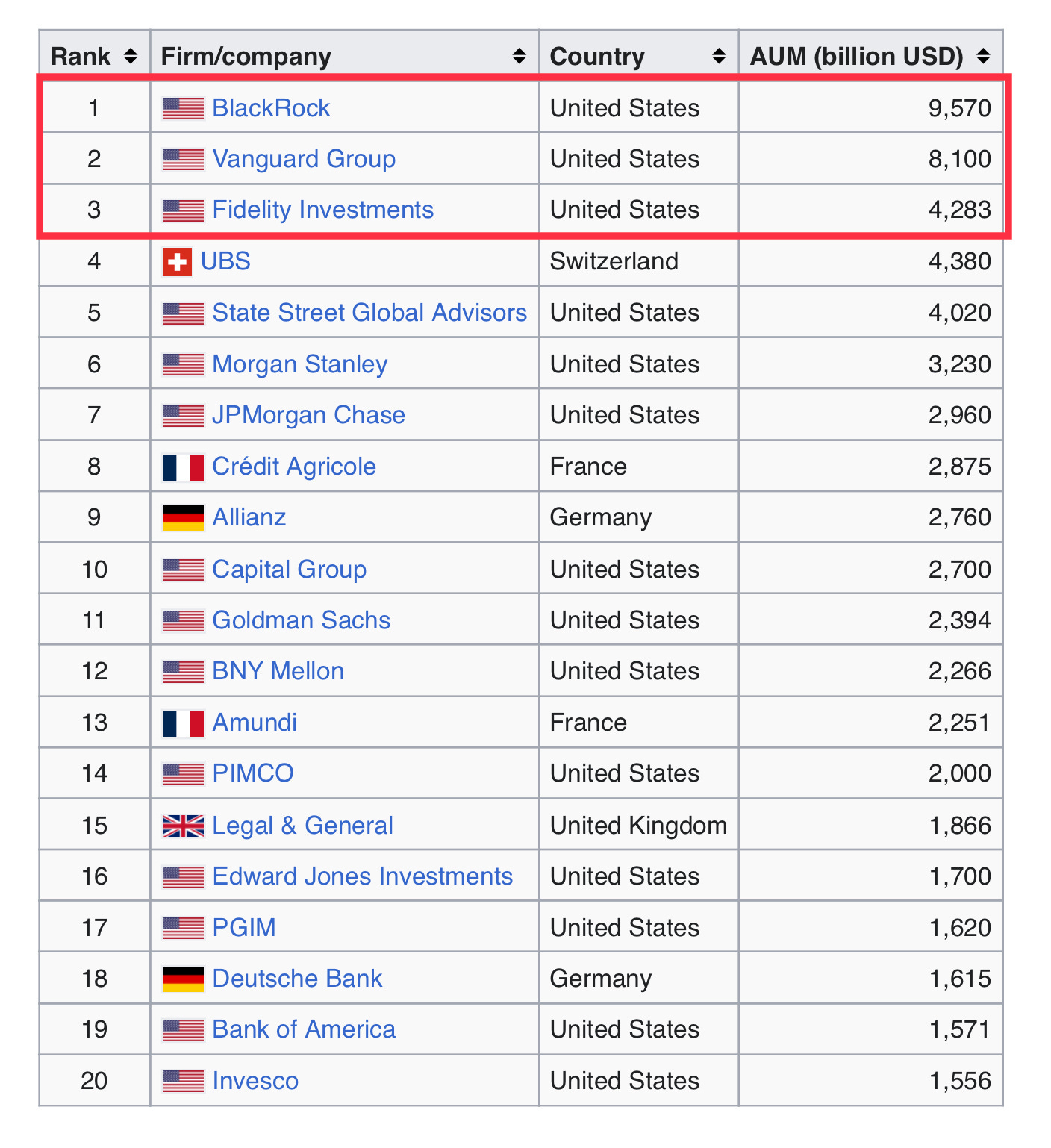Sort table by Country column arrows
The height and width of the screenshot is (1148, 1051).
pyautogui.click(x=719, y=56)
